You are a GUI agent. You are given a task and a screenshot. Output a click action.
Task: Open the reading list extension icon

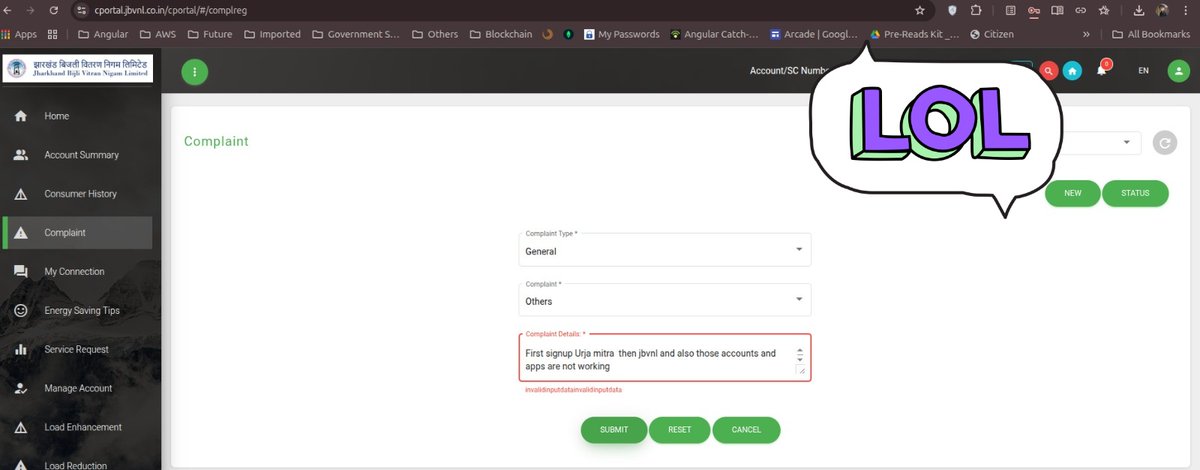pyautogui.click(x=1010, y=10)
